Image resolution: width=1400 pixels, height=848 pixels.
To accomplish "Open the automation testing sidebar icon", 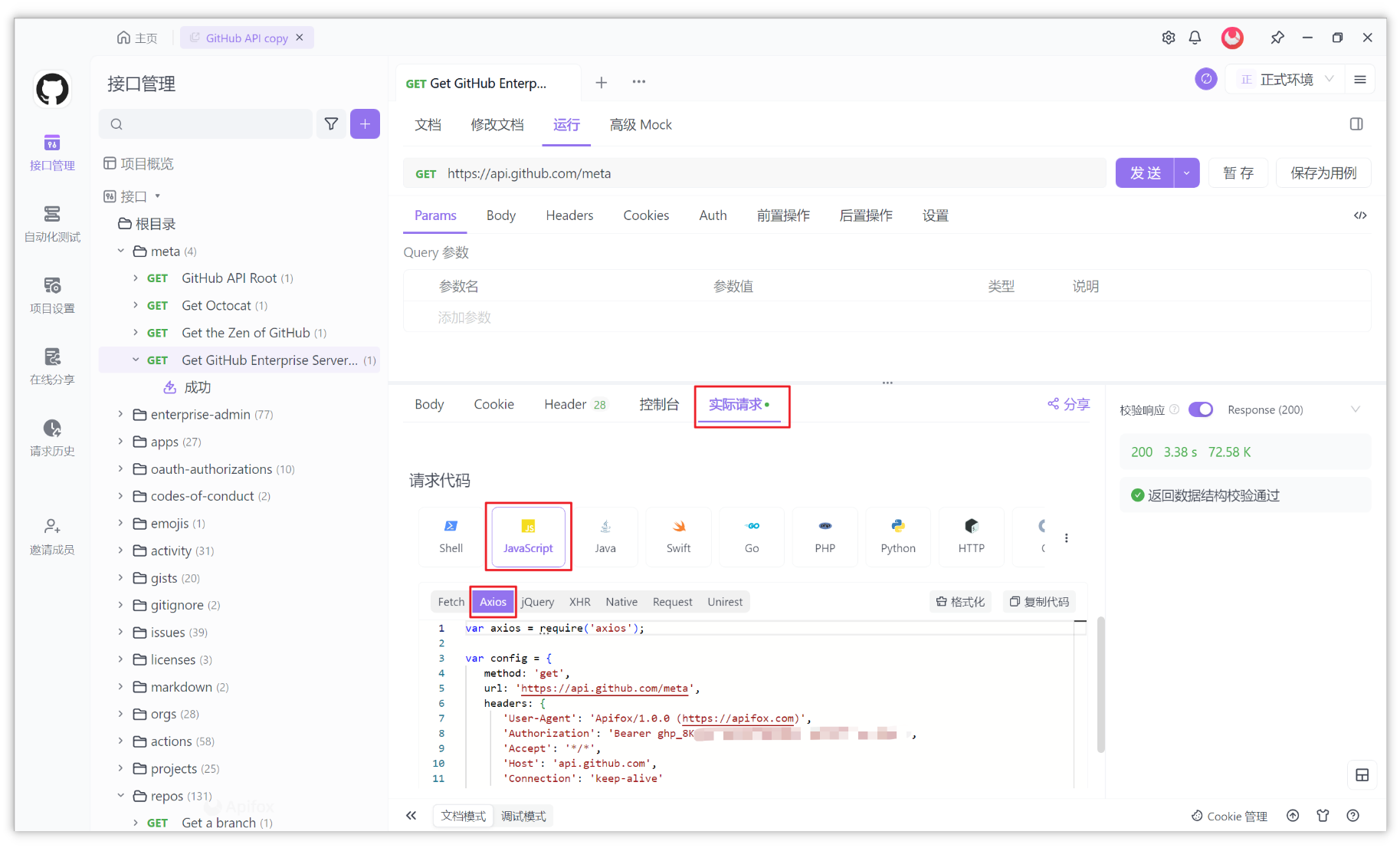I will click(x=52, y=223).
